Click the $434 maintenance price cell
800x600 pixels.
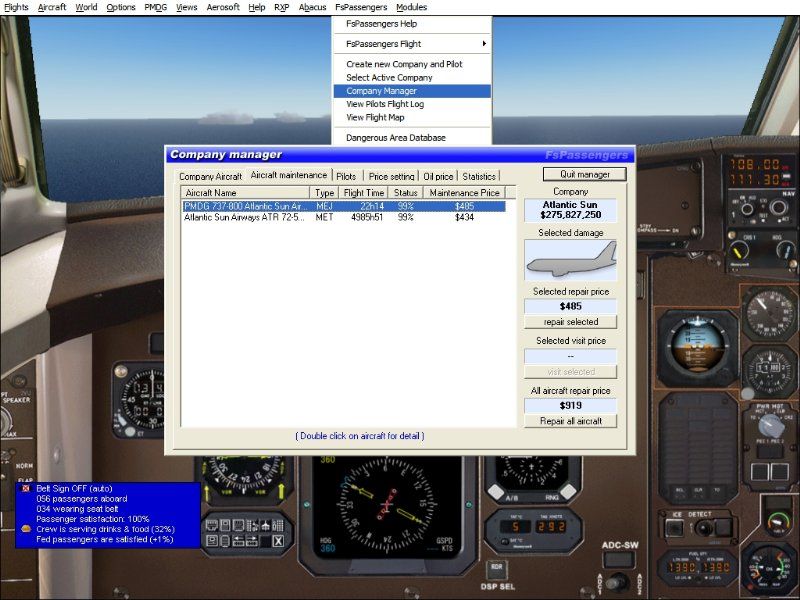pos(464,217)
